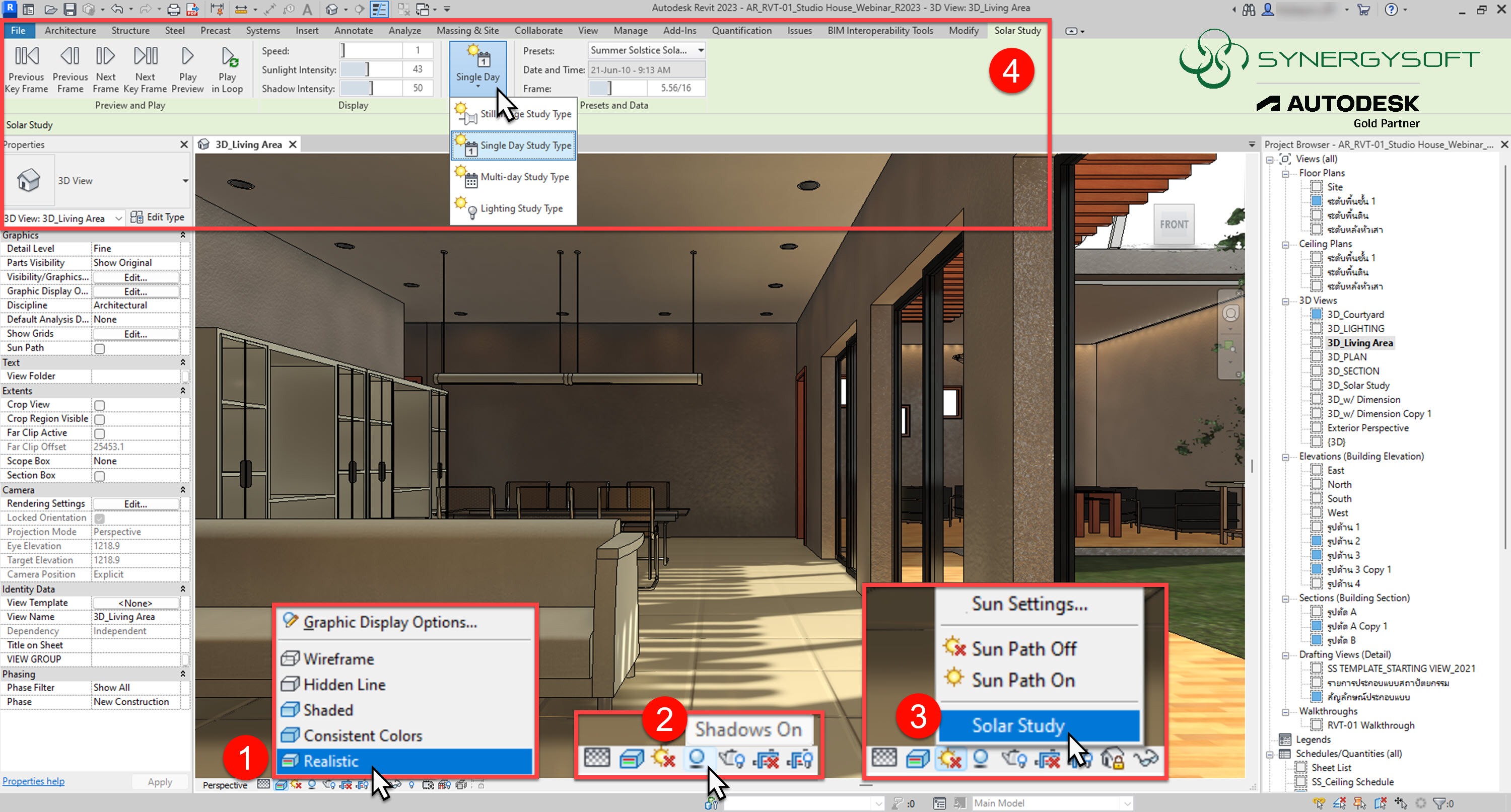
Task: Click the Next Frame icon
Action: [106, 57]
